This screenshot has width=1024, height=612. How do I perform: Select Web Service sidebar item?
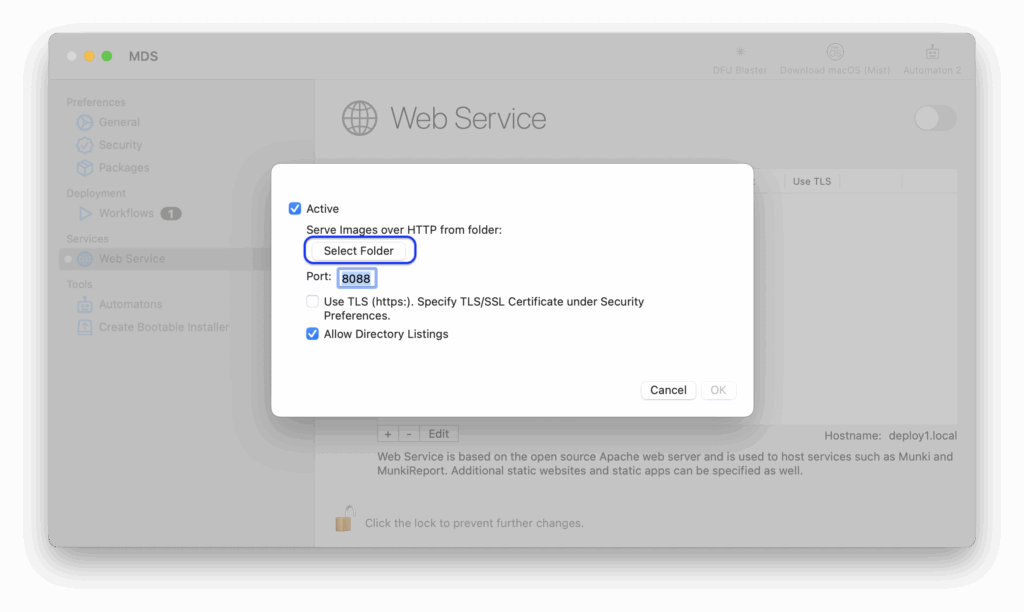coord(132,259)
